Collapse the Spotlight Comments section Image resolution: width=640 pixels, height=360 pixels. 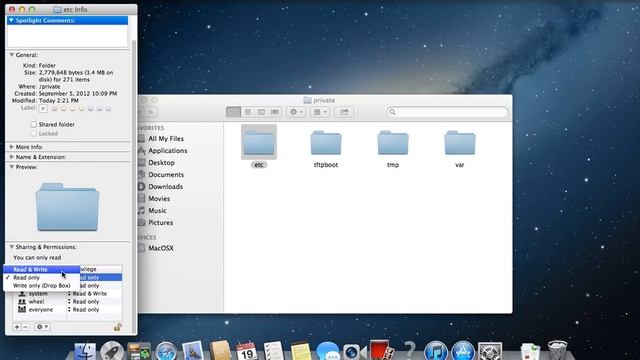(11, 20)
